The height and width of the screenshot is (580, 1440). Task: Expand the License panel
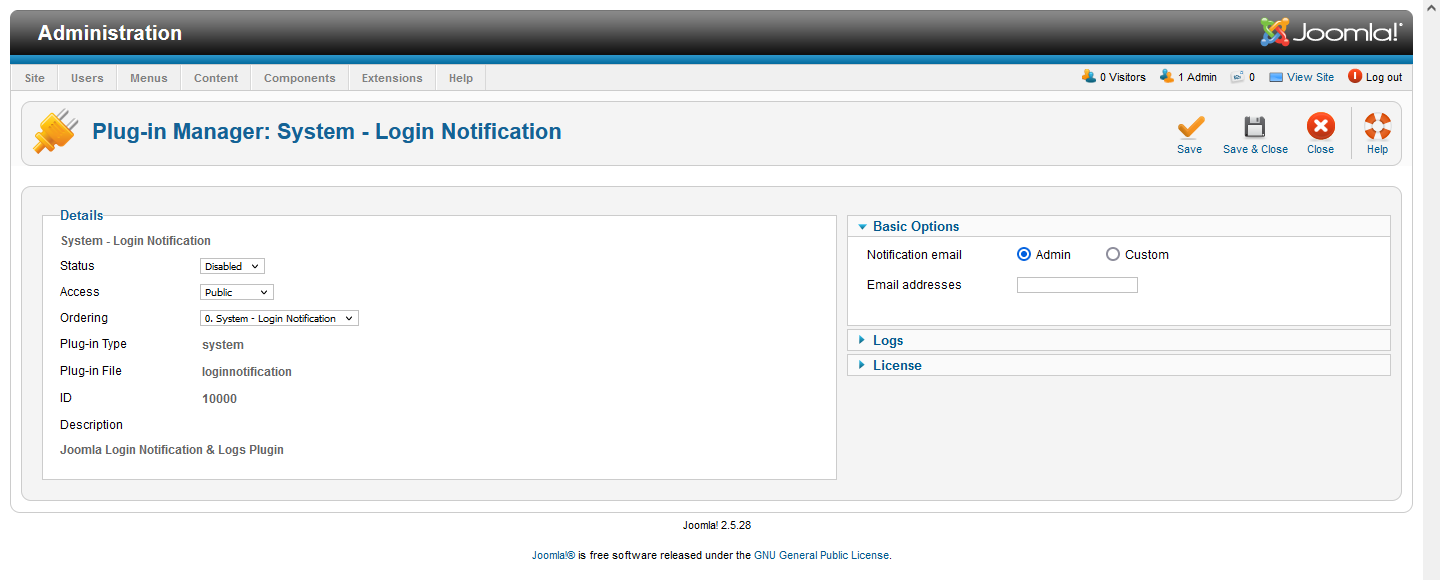[x=1118, y=365]
